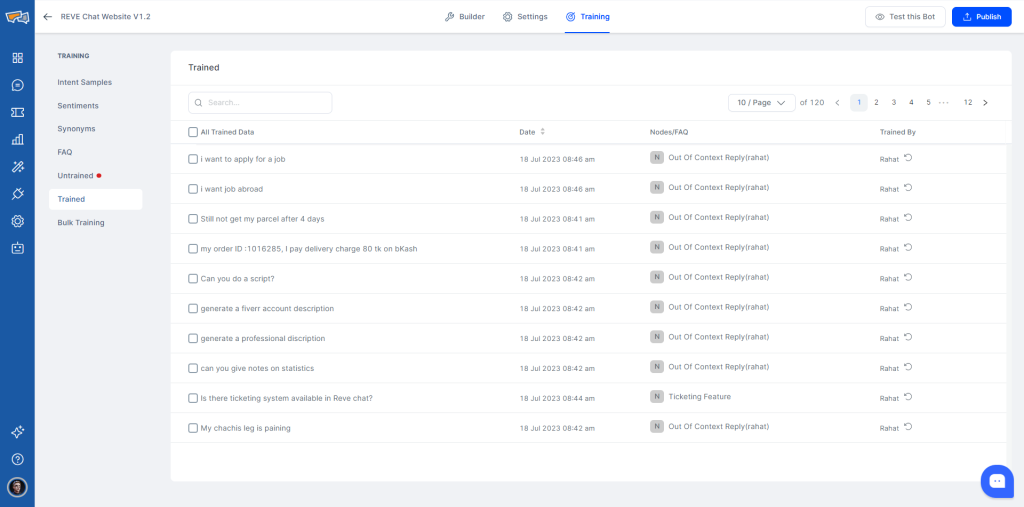Image resolution: width=1024 pixels, height=507 pixels.
Task: Select checkbox for 'i want job abroad'
Action: pyautogui.click(x=193, y=189)
